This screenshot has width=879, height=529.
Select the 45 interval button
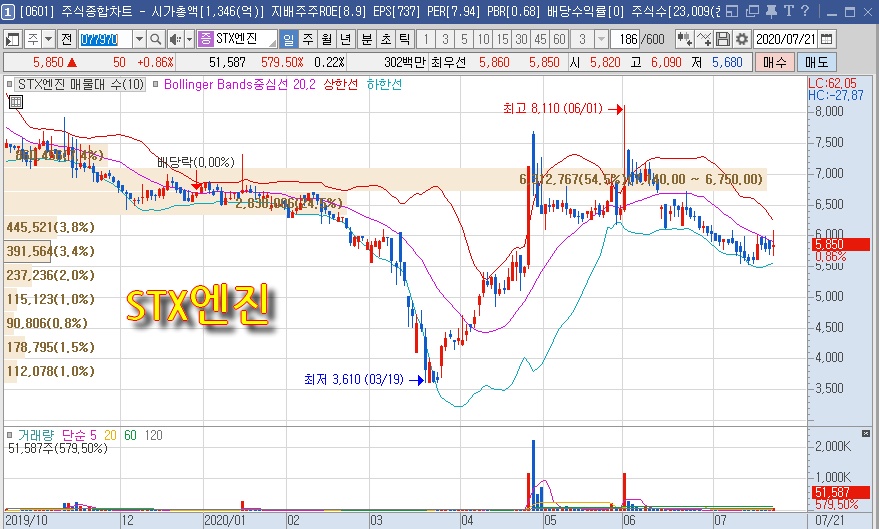(540, 39)
